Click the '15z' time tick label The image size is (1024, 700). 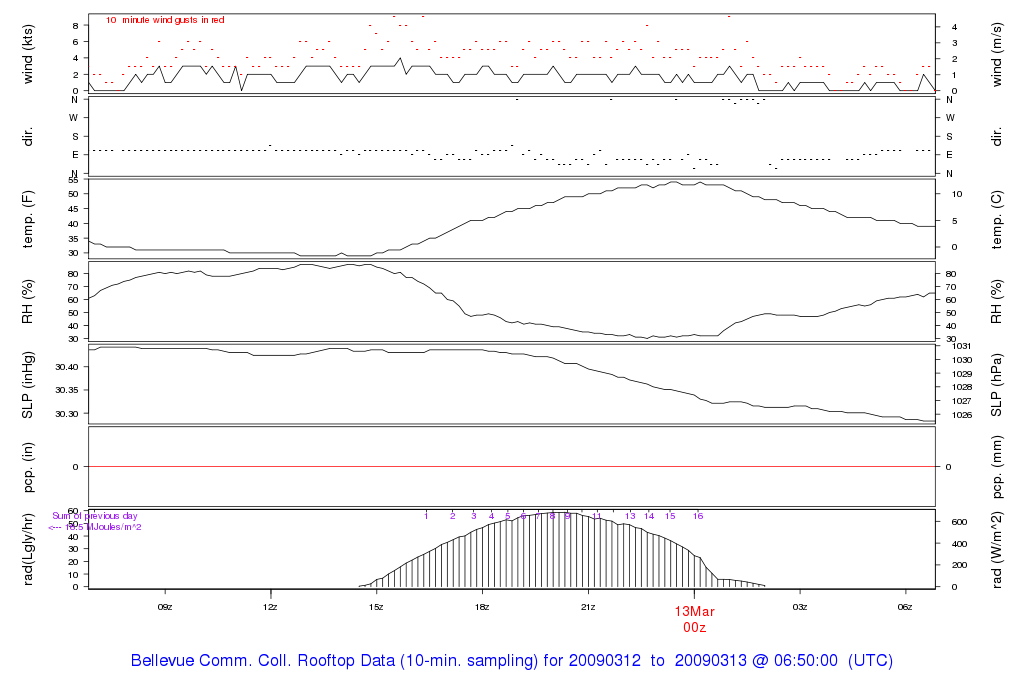point(376,607)
